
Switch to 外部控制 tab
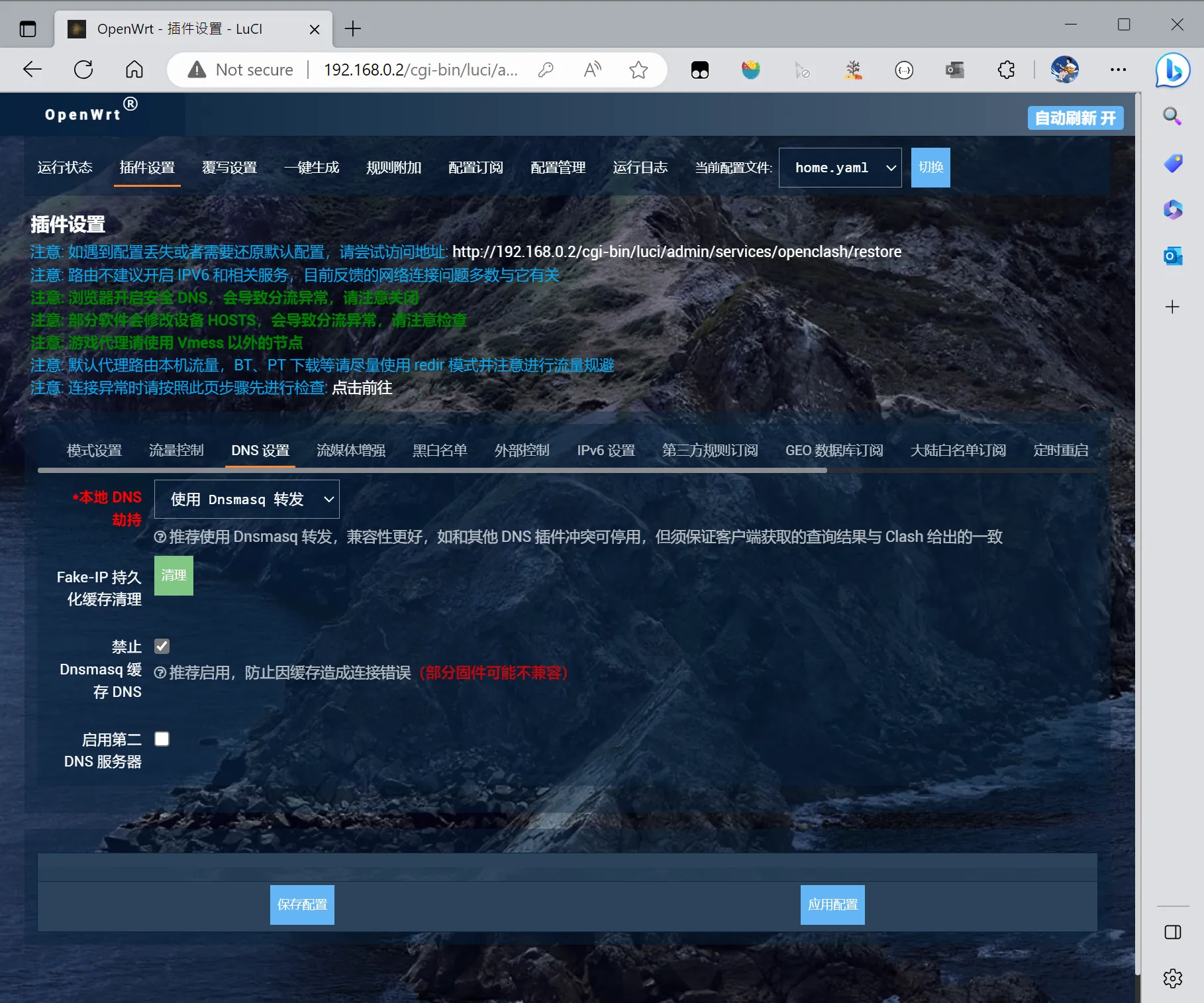point(522,450)
